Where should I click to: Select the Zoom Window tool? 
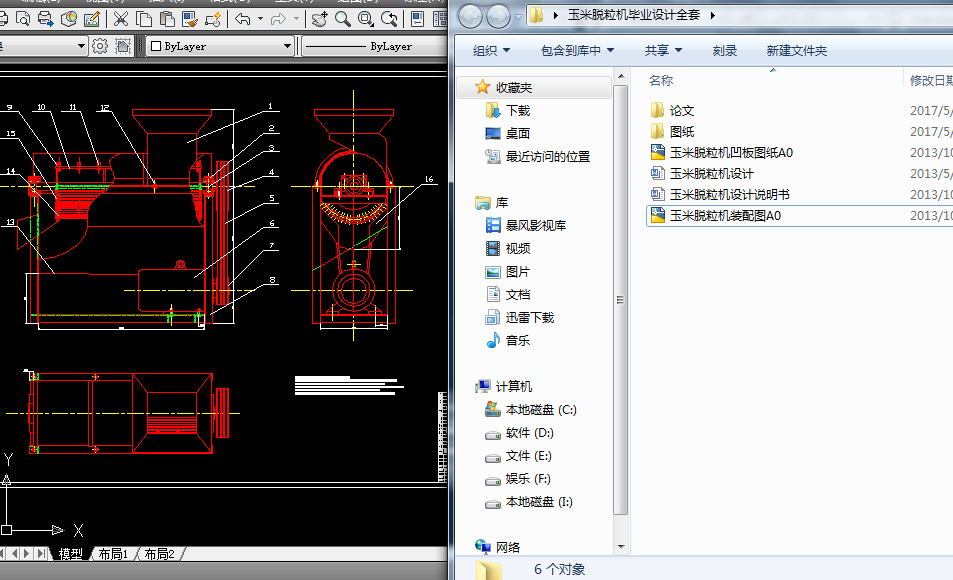coord(366,19)
